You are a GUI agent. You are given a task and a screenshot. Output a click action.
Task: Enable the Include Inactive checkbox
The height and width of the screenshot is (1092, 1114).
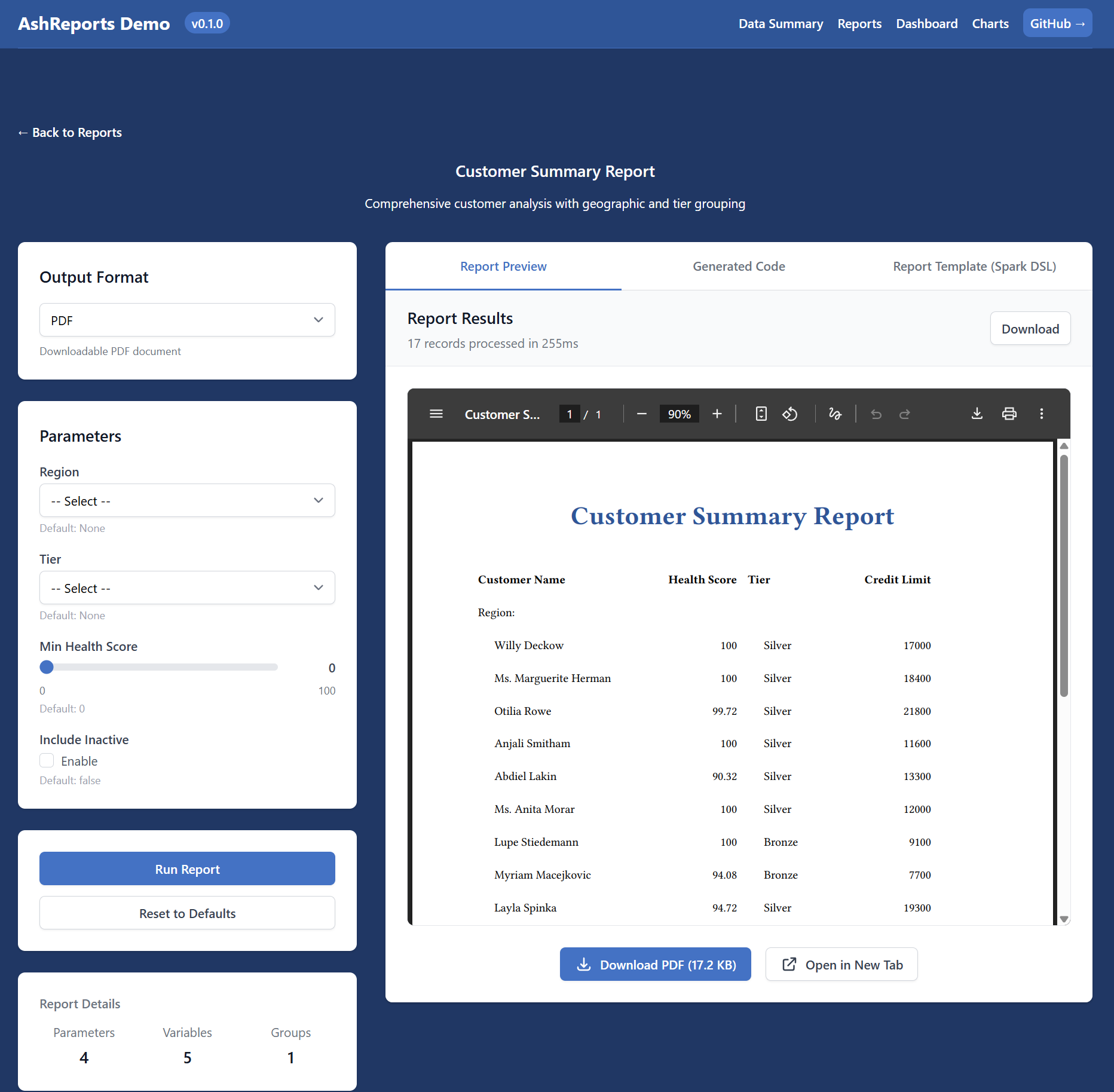coord(46,760)
